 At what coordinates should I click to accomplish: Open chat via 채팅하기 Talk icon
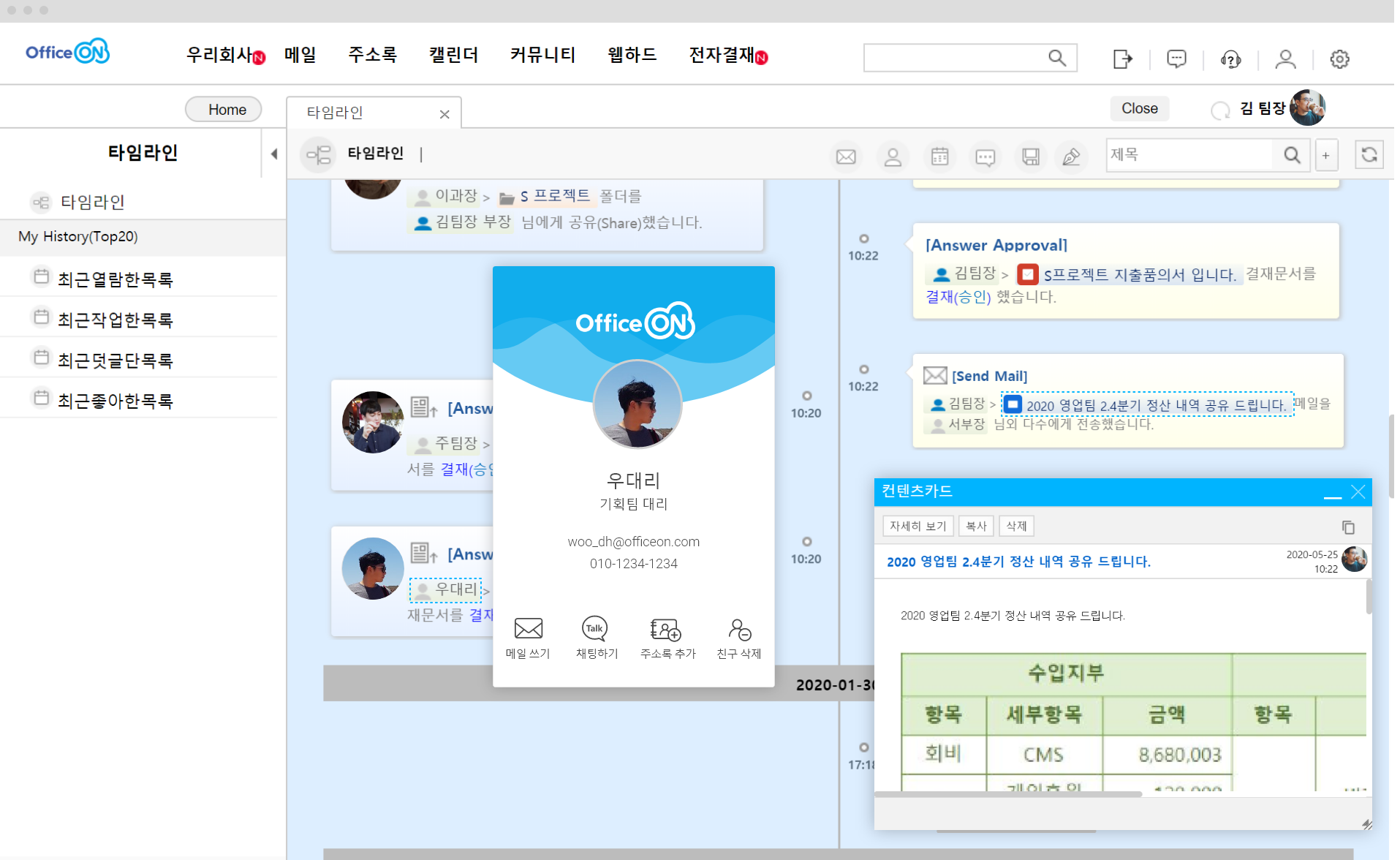[595, 629]
